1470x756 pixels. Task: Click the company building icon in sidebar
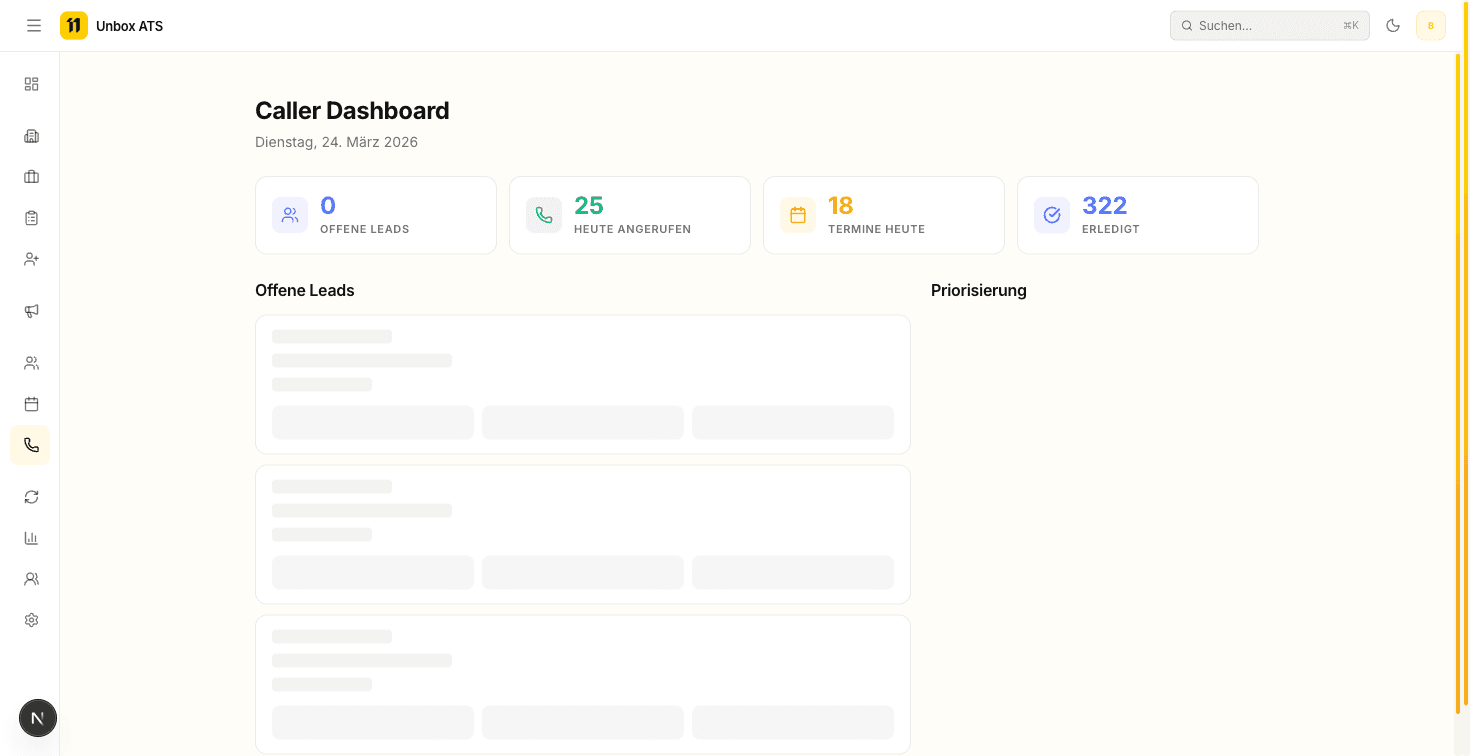coord(30,135)
